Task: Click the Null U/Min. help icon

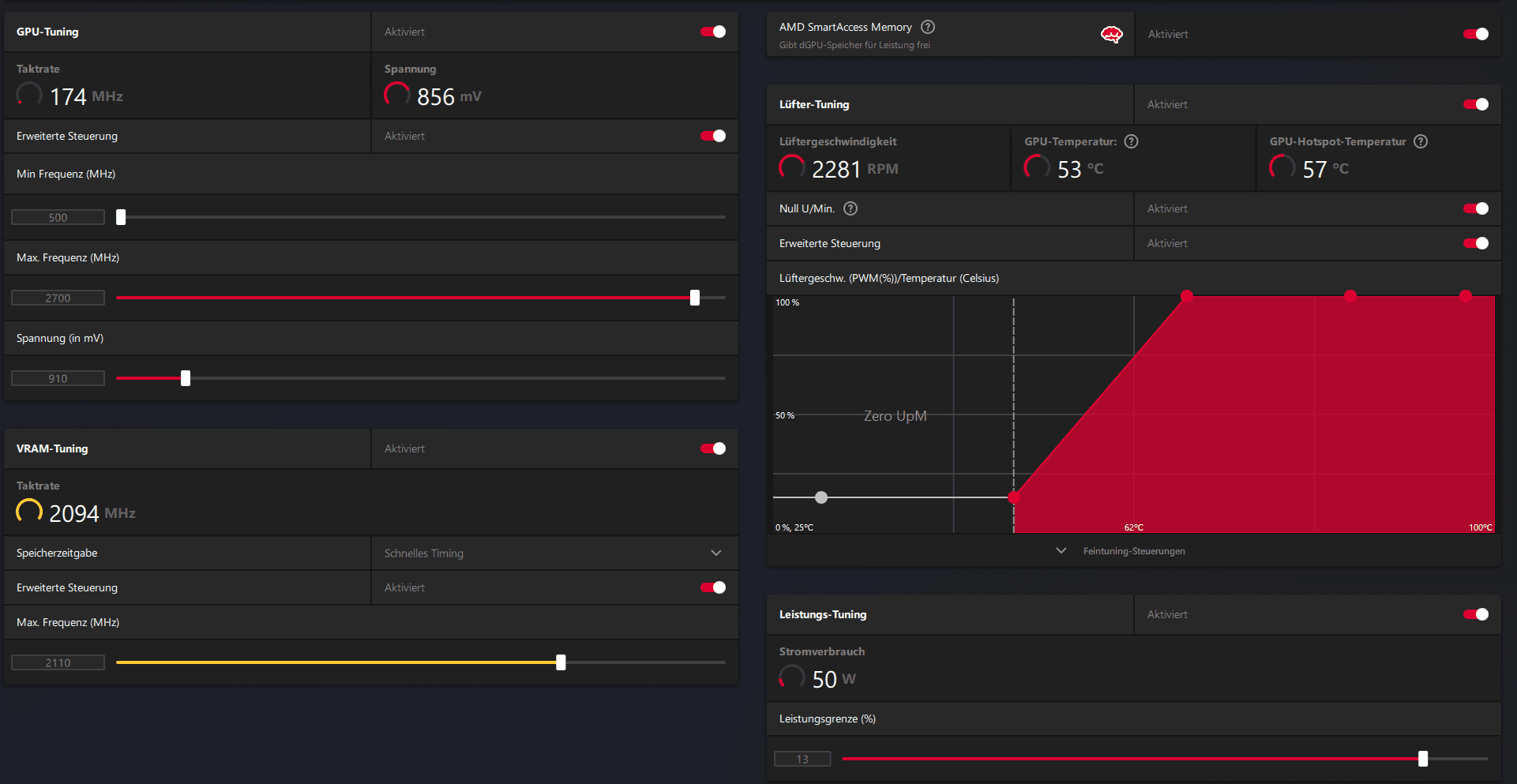Action: (x=850, y=208)
